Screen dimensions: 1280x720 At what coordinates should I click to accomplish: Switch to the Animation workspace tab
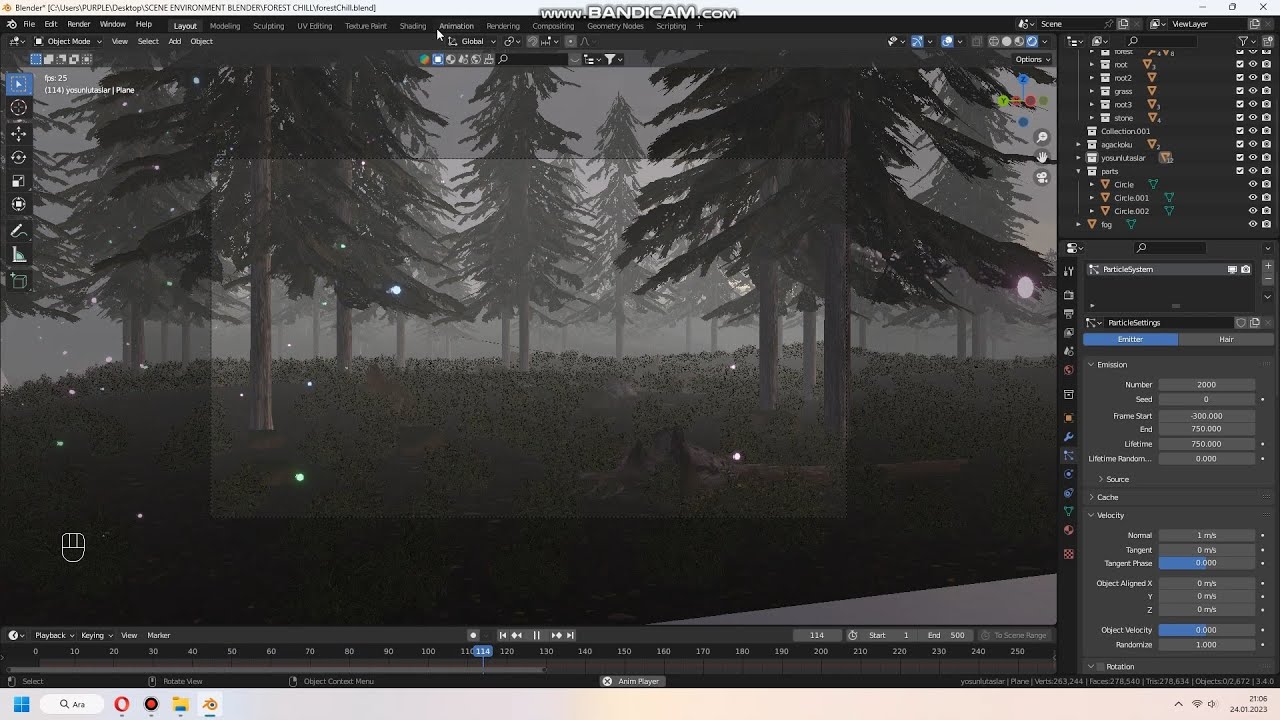coord(456,25)
